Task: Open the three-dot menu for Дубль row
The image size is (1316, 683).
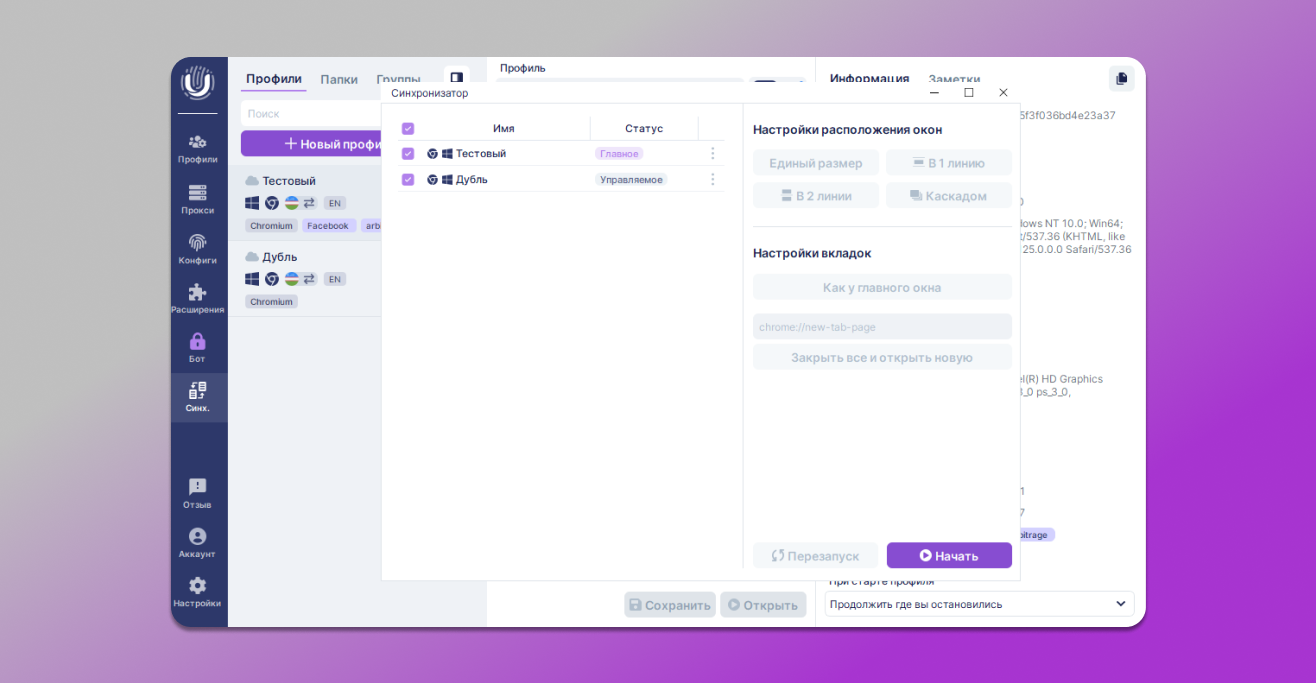Action: click(713, 180)
